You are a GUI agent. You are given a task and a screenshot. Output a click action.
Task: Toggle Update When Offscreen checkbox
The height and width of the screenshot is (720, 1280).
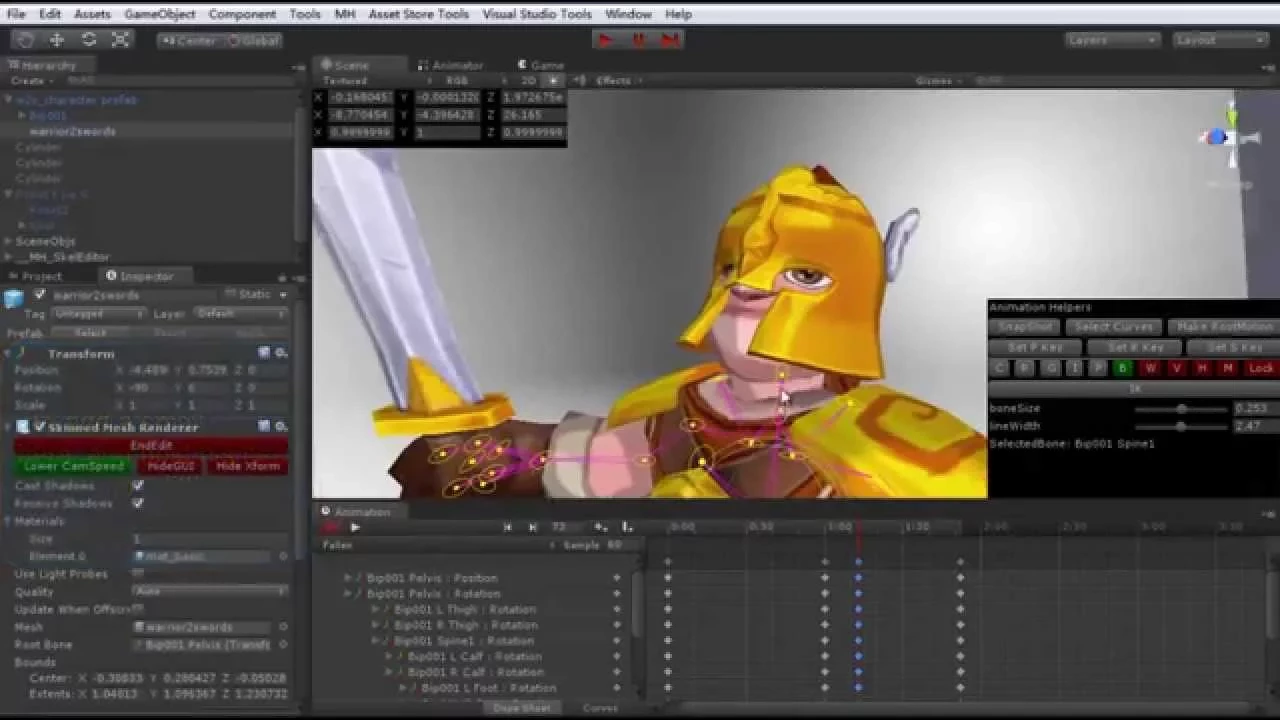tap(138, 609)
